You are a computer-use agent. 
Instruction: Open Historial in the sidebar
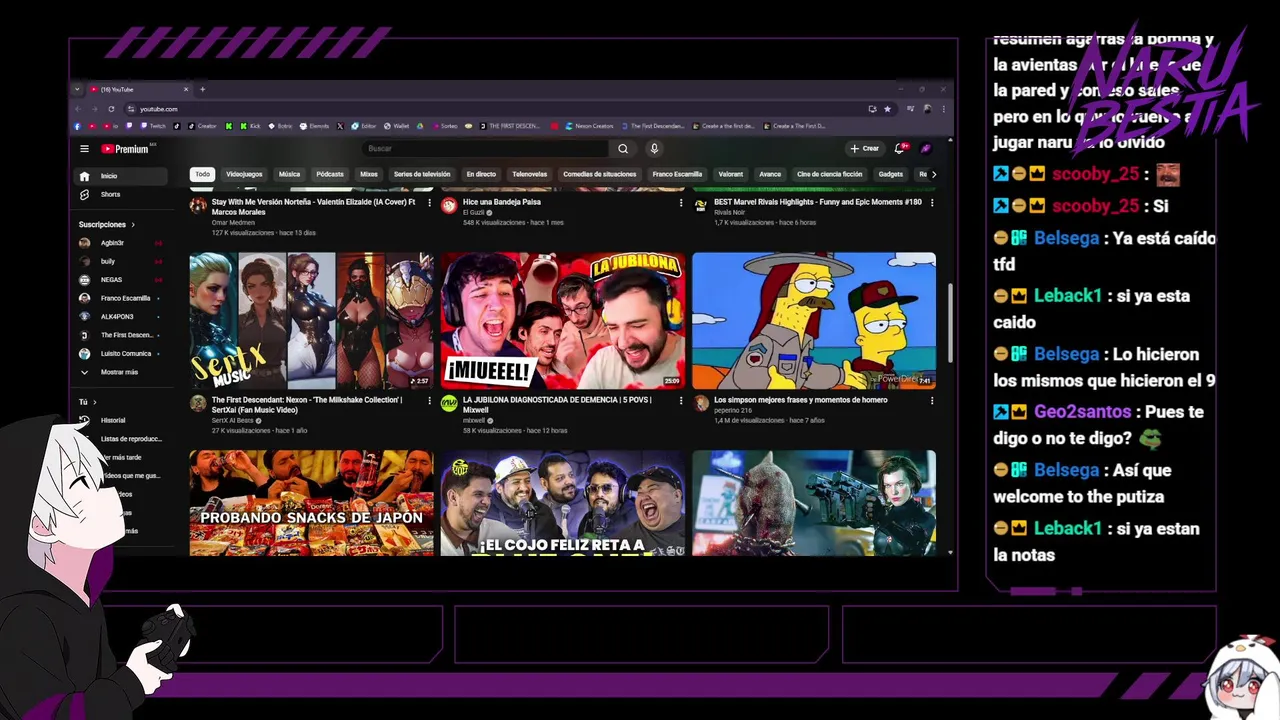pos(120,420)
